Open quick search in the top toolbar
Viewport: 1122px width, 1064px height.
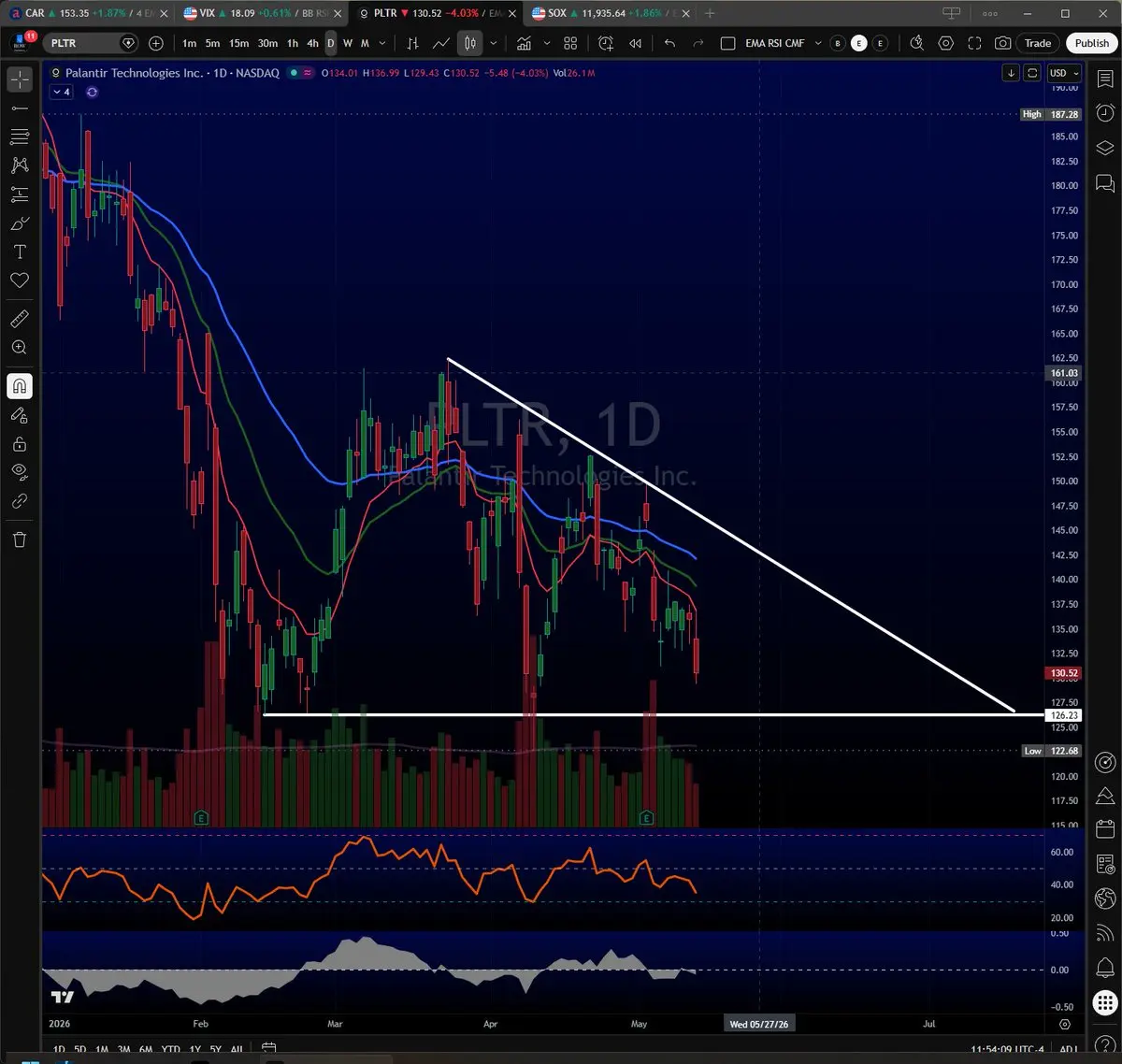[917, 43]
